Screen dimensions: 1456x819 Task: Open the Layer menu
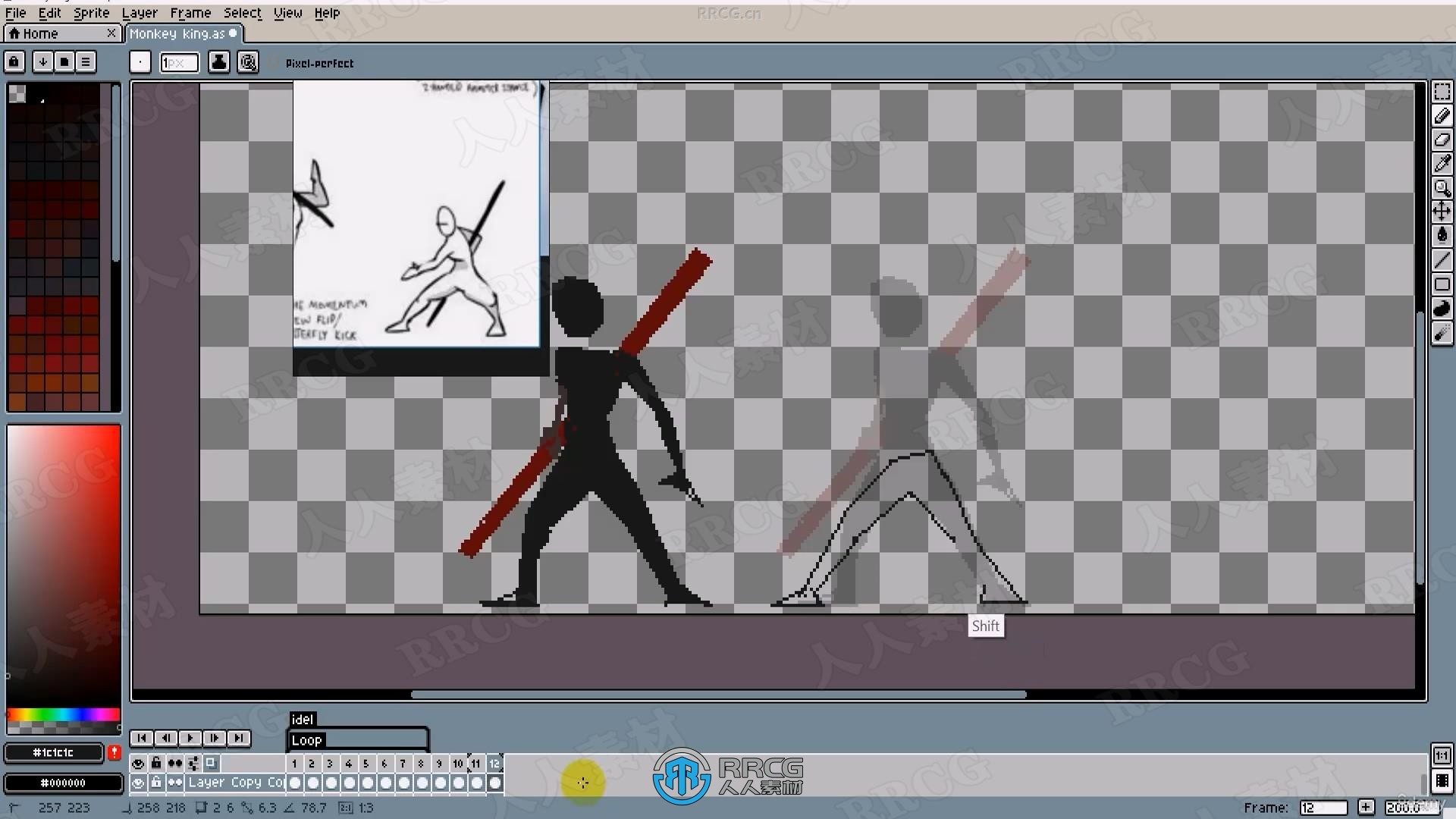(x=140, y=13)
